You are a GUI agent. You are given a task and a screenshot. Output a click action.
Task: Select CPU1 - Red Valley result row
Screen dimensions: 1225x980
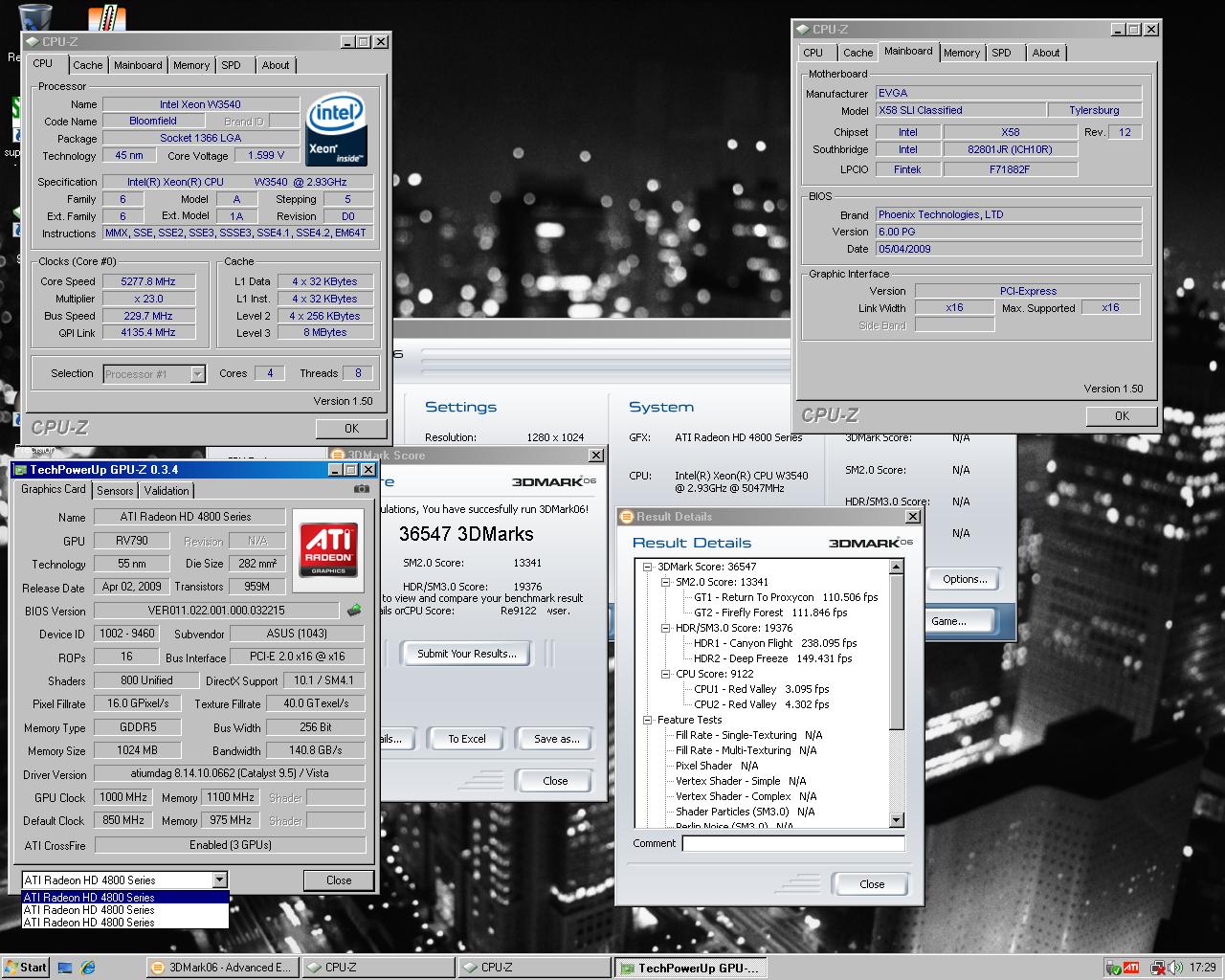761,689
